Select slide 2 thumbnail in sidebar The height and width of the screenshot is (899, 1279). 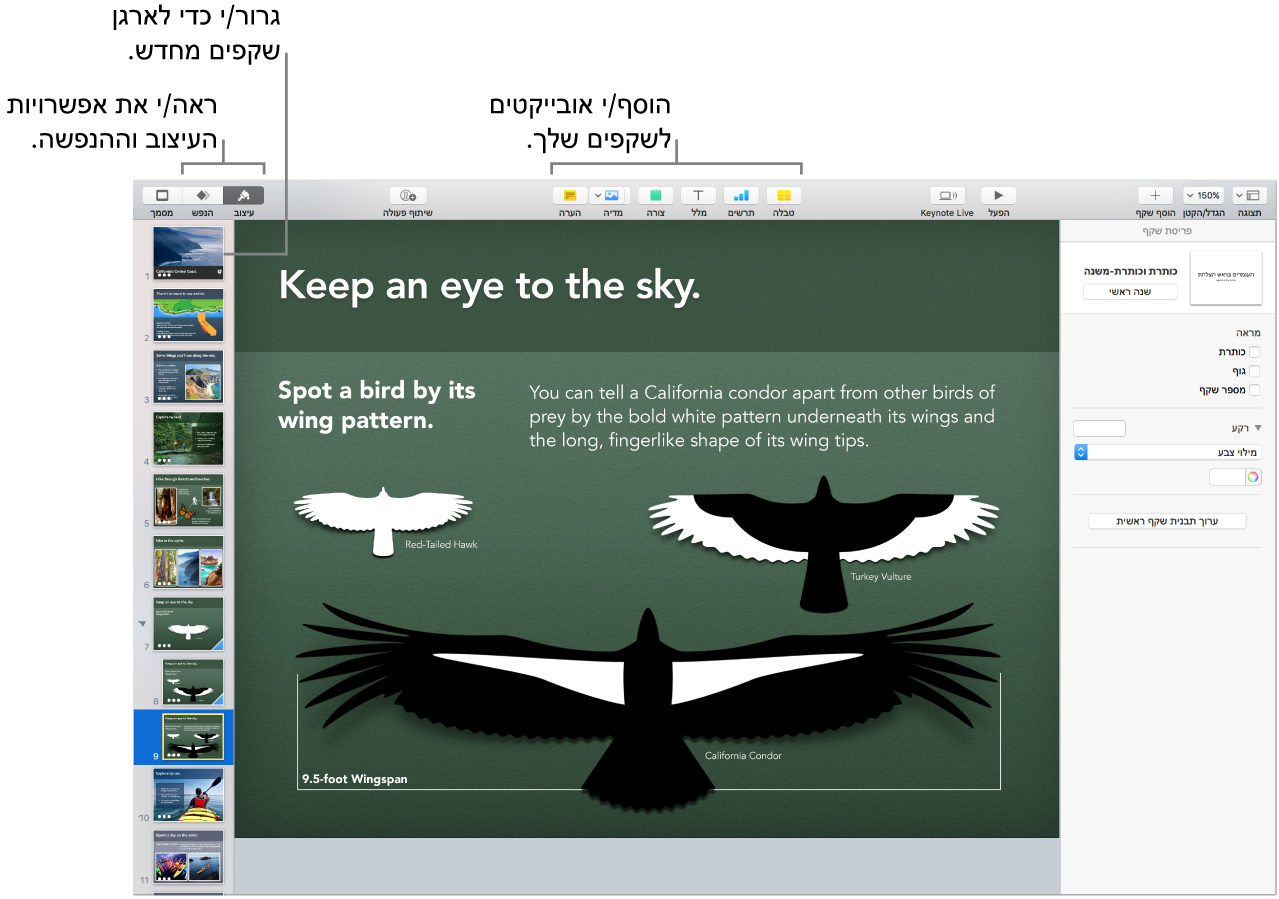point(187,315)
